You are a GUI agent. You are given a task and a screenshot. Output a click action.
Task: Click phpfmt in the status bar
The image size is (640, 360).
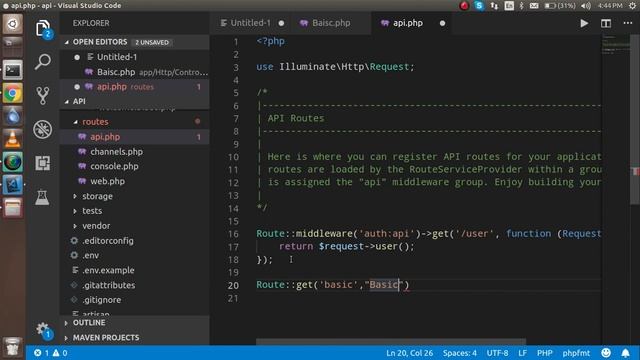pos(576,353)
